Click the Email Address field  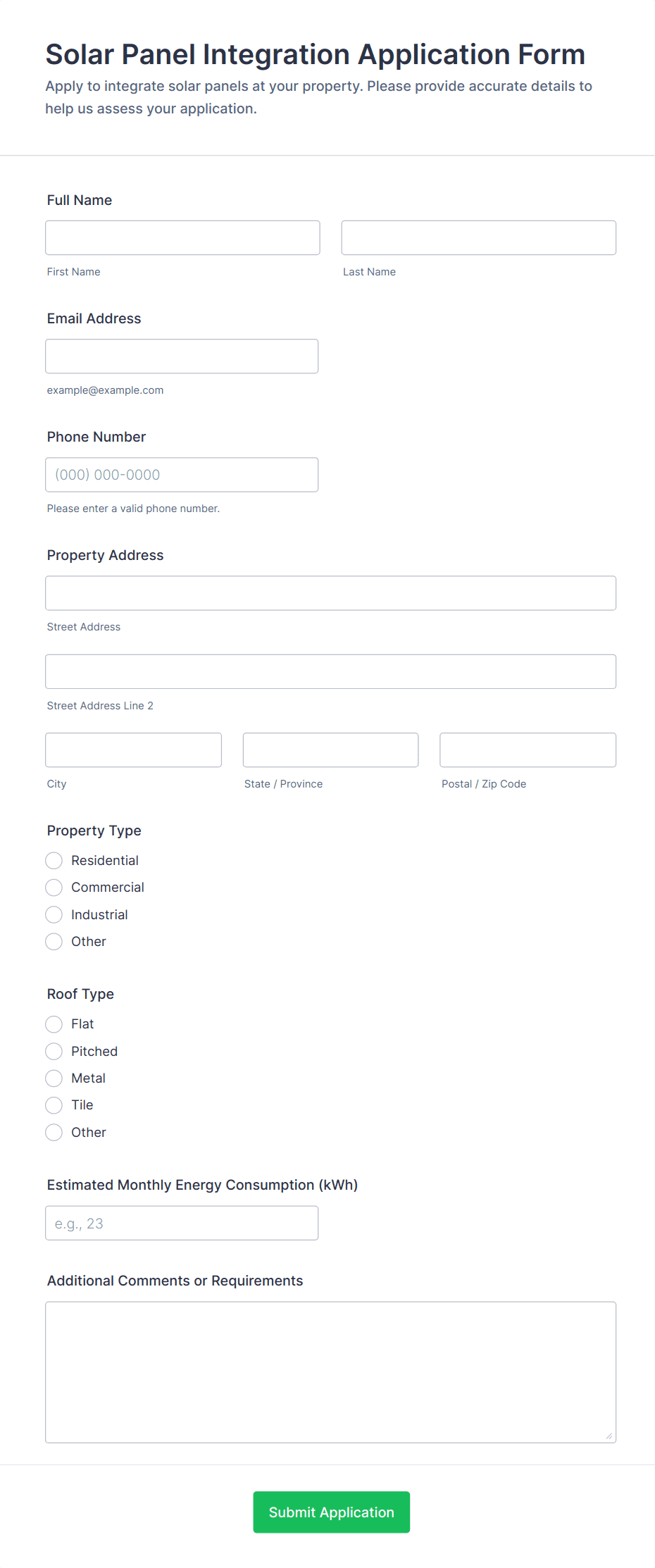click(182, 356)
